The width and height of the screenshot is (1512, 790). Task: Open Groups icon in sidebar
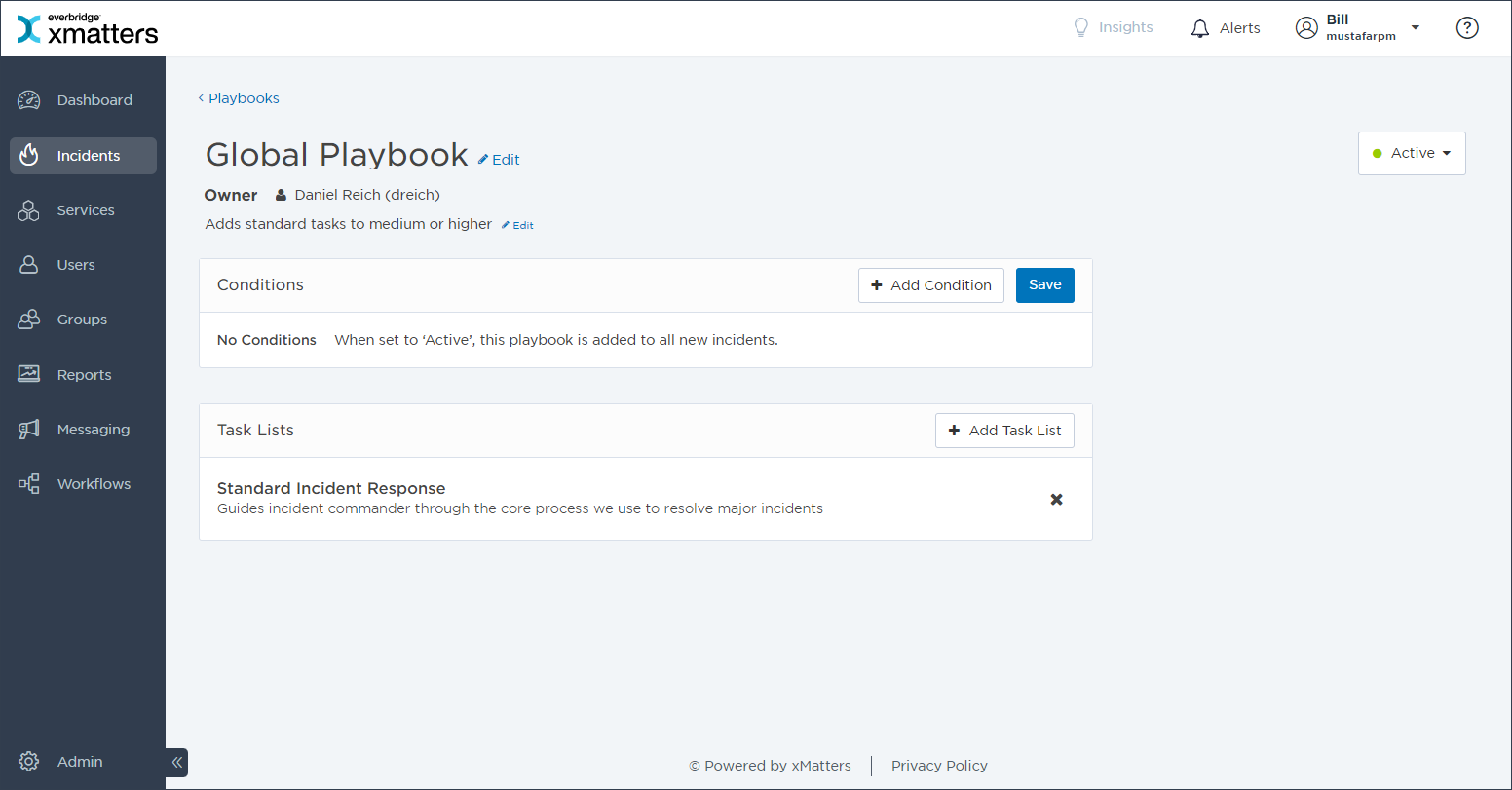pos(29,320)
